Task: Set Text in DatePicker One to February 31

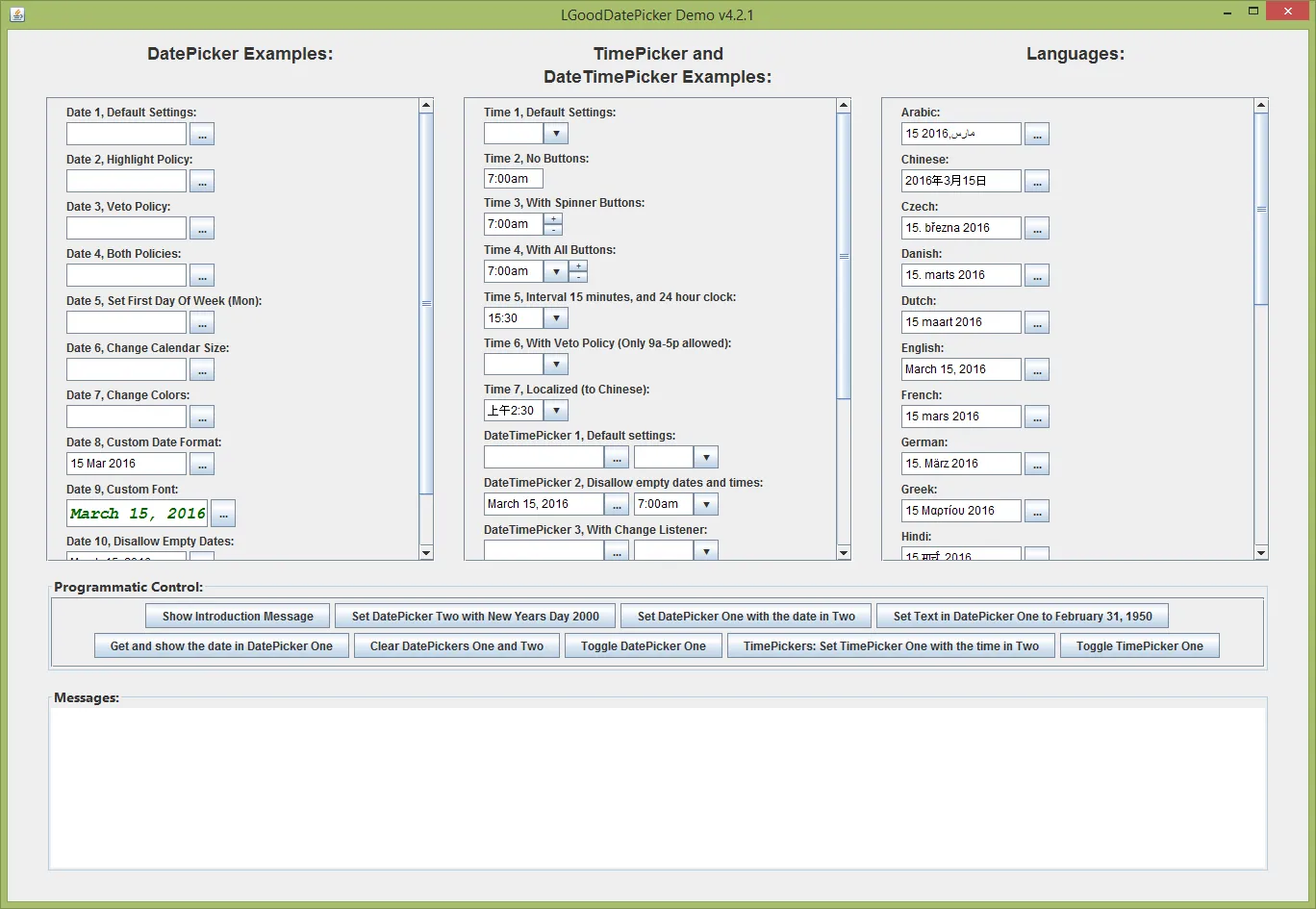Action: pos(1023,617)
